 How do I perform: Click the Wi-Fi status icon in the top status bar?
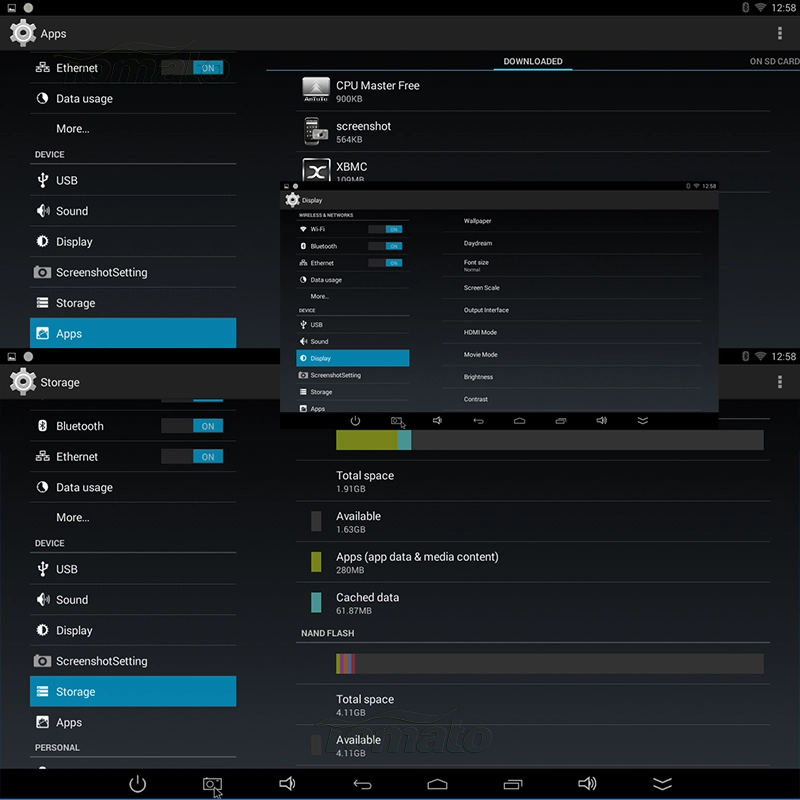(760, 7)
